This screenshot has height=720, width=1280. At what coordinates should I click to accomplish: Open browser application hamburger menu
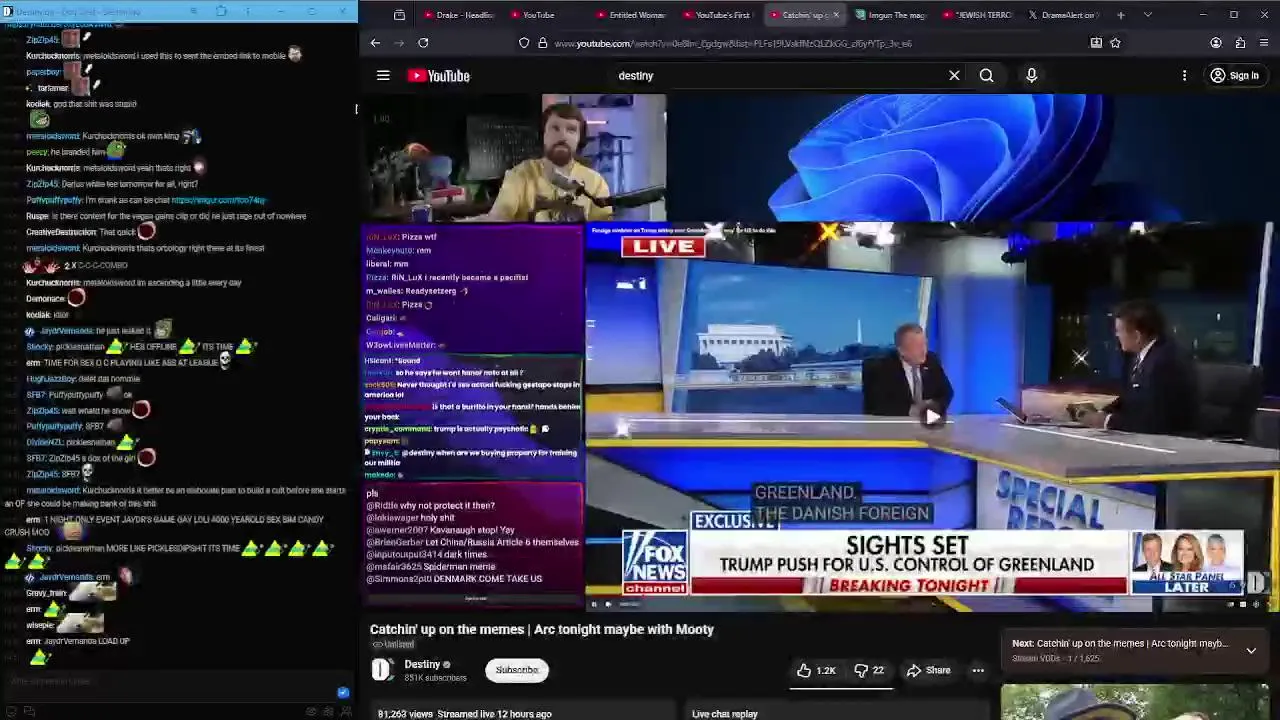pos(1264,43)
